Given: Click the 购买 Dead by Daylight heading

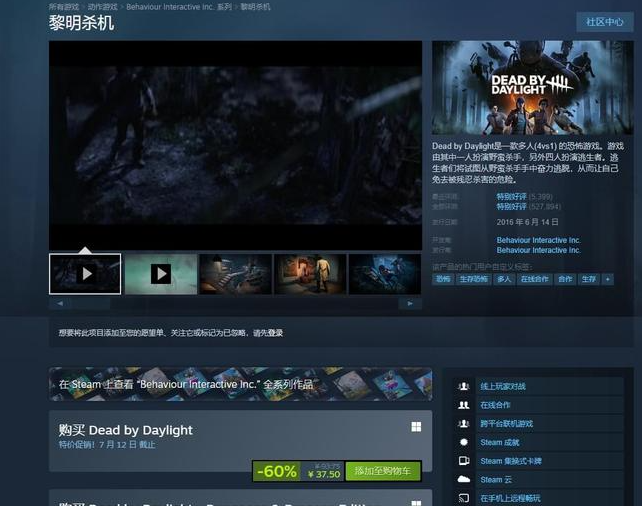Looking at the screenshot, I should pos(125,430).
